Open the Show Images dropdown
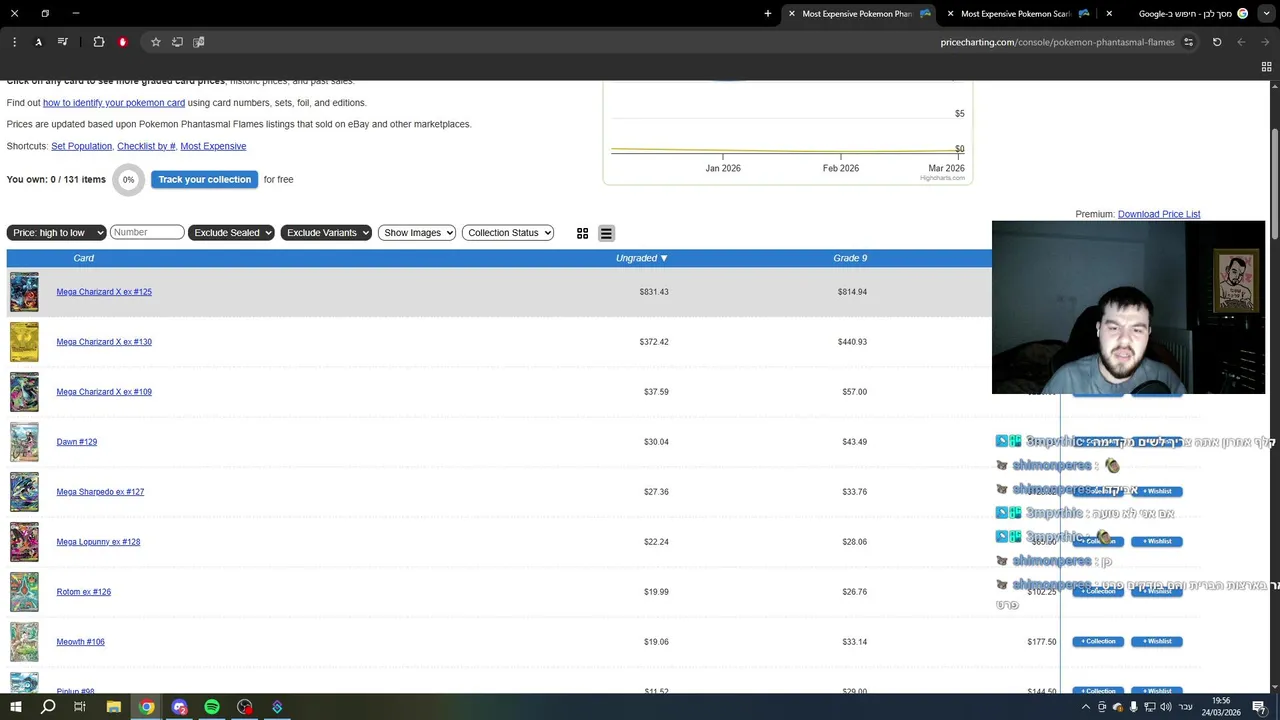Image resolution: width=1280 pixels, height=720 pixels. click(417, 233)
